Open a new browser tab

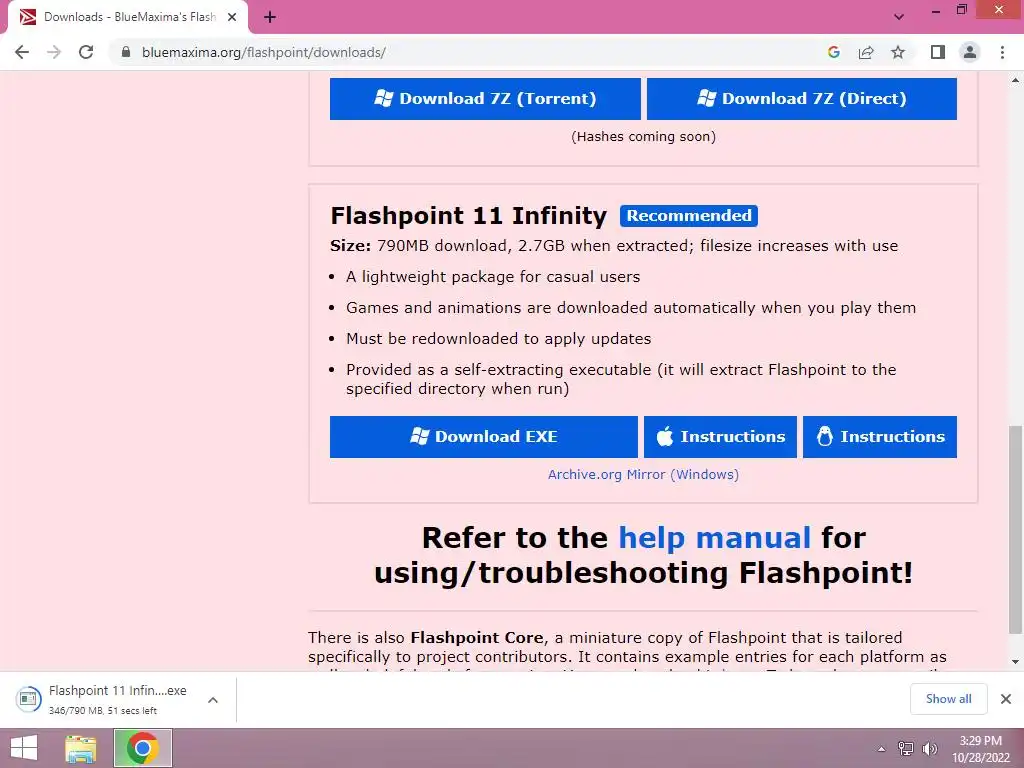tap(270, 17)
